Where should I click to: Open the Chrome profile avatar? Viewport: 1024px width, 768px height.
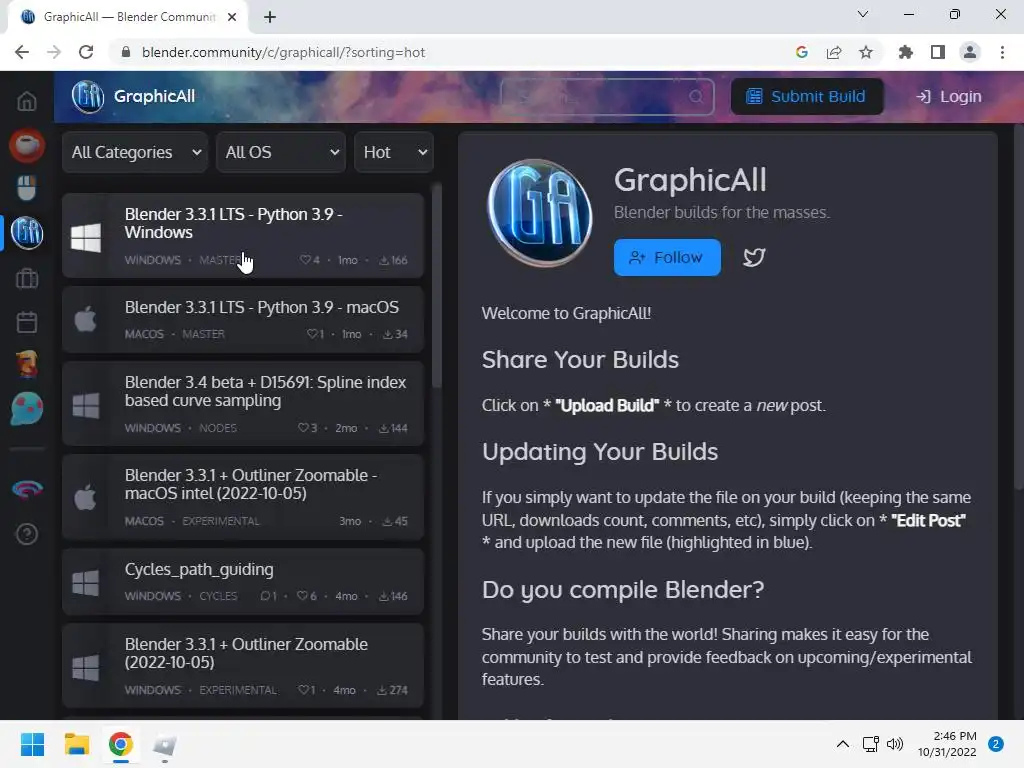point(970,52)
